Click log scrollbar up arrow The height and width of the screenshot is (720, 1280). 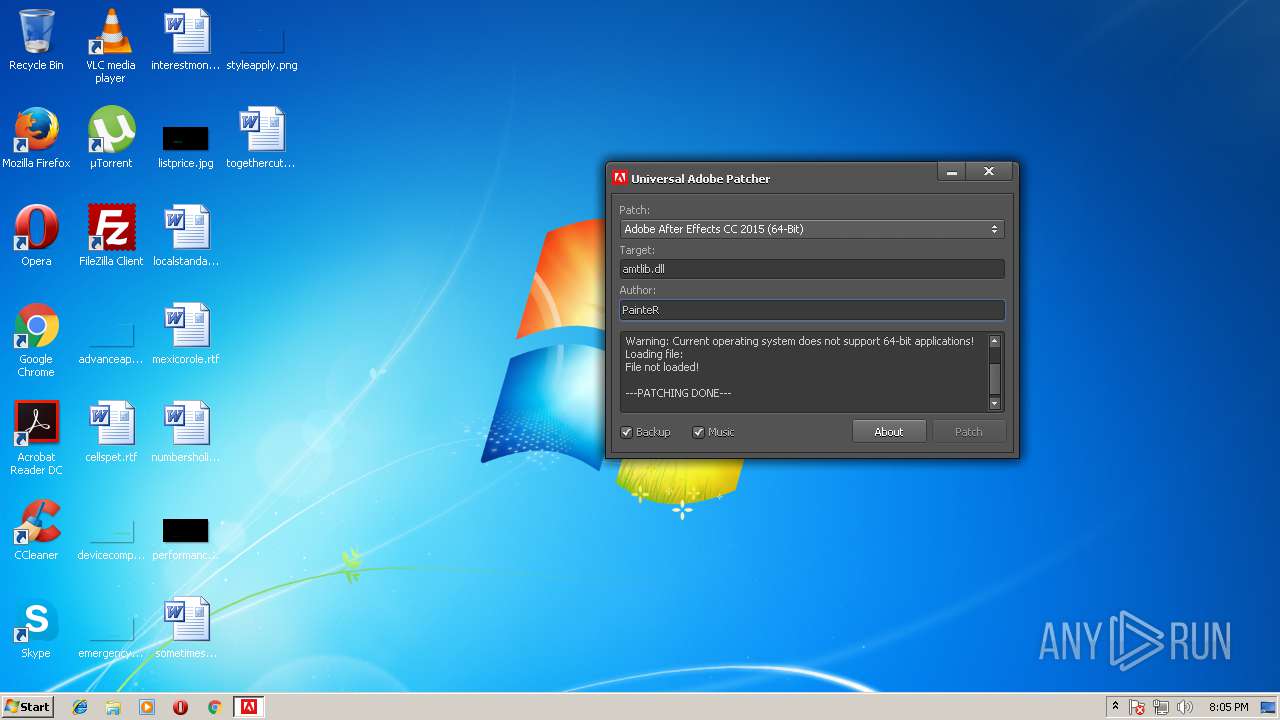click(994, 341)
